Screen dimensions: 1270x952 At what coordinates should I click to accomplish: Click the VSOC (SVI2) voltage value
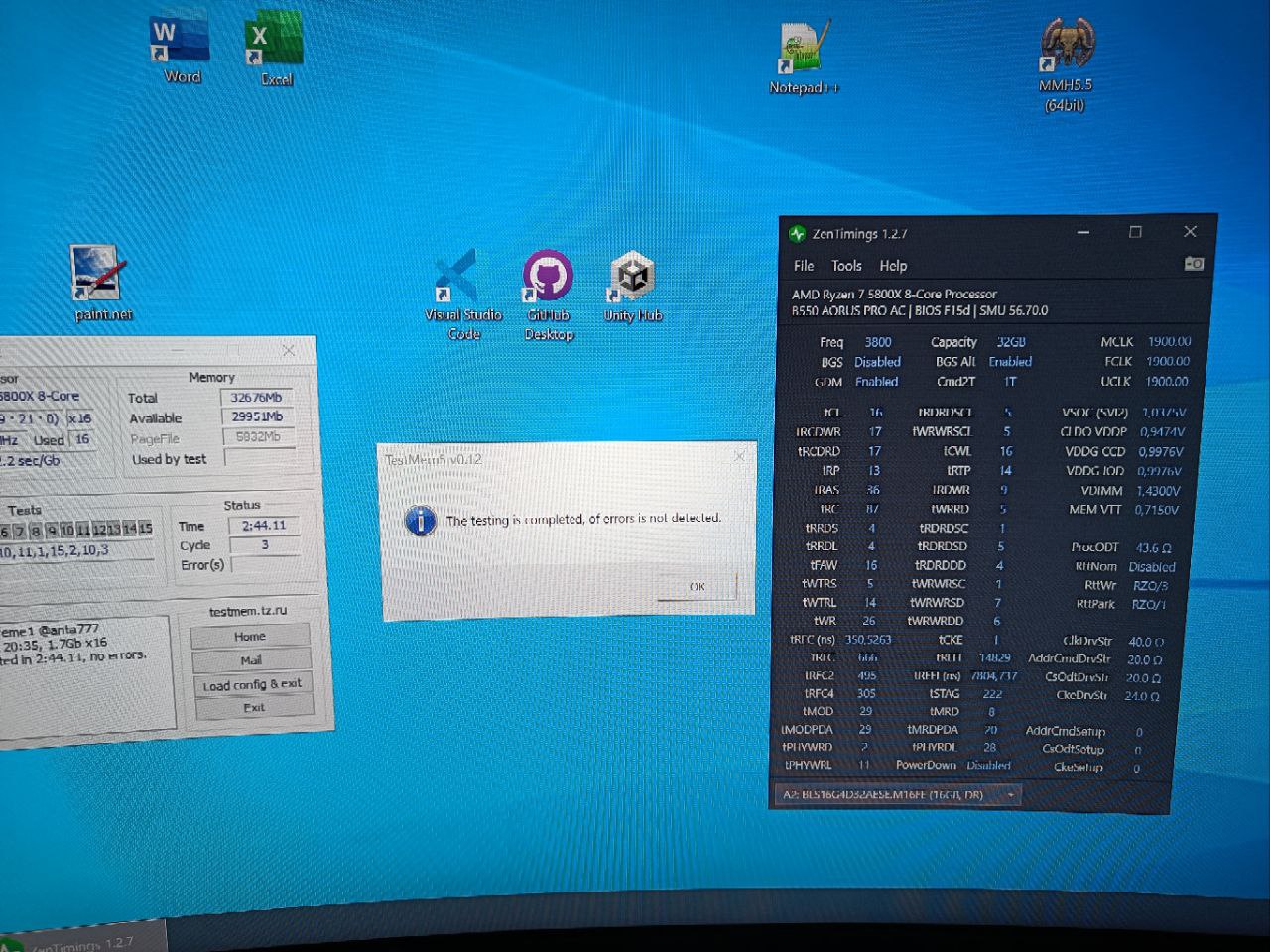(x=1164, y=412)
